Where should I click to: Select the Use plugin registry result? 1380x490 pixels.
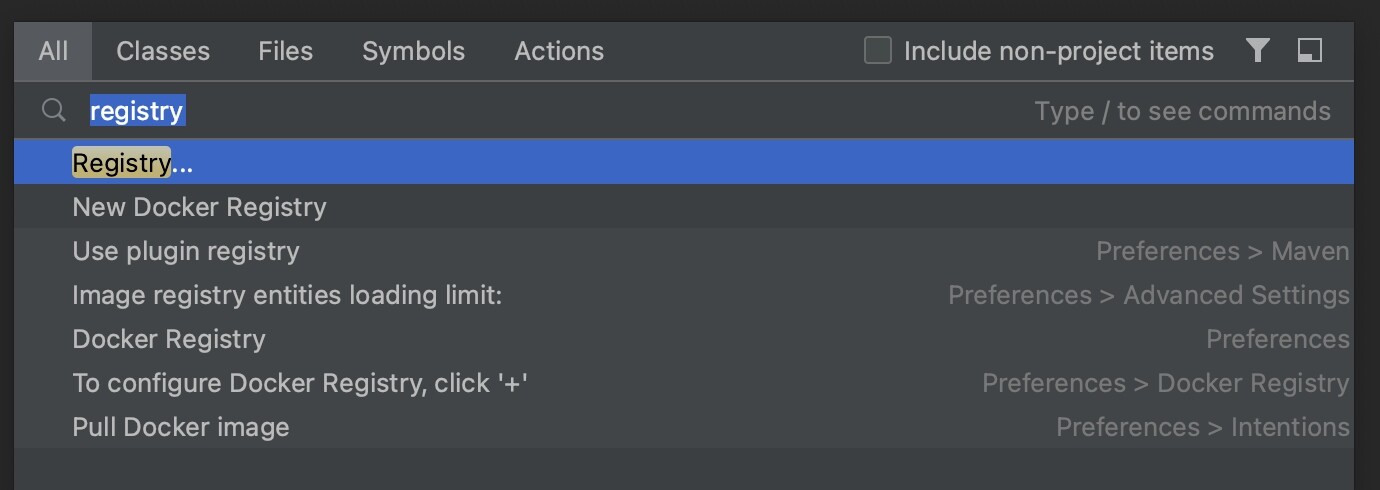[186, 251]
